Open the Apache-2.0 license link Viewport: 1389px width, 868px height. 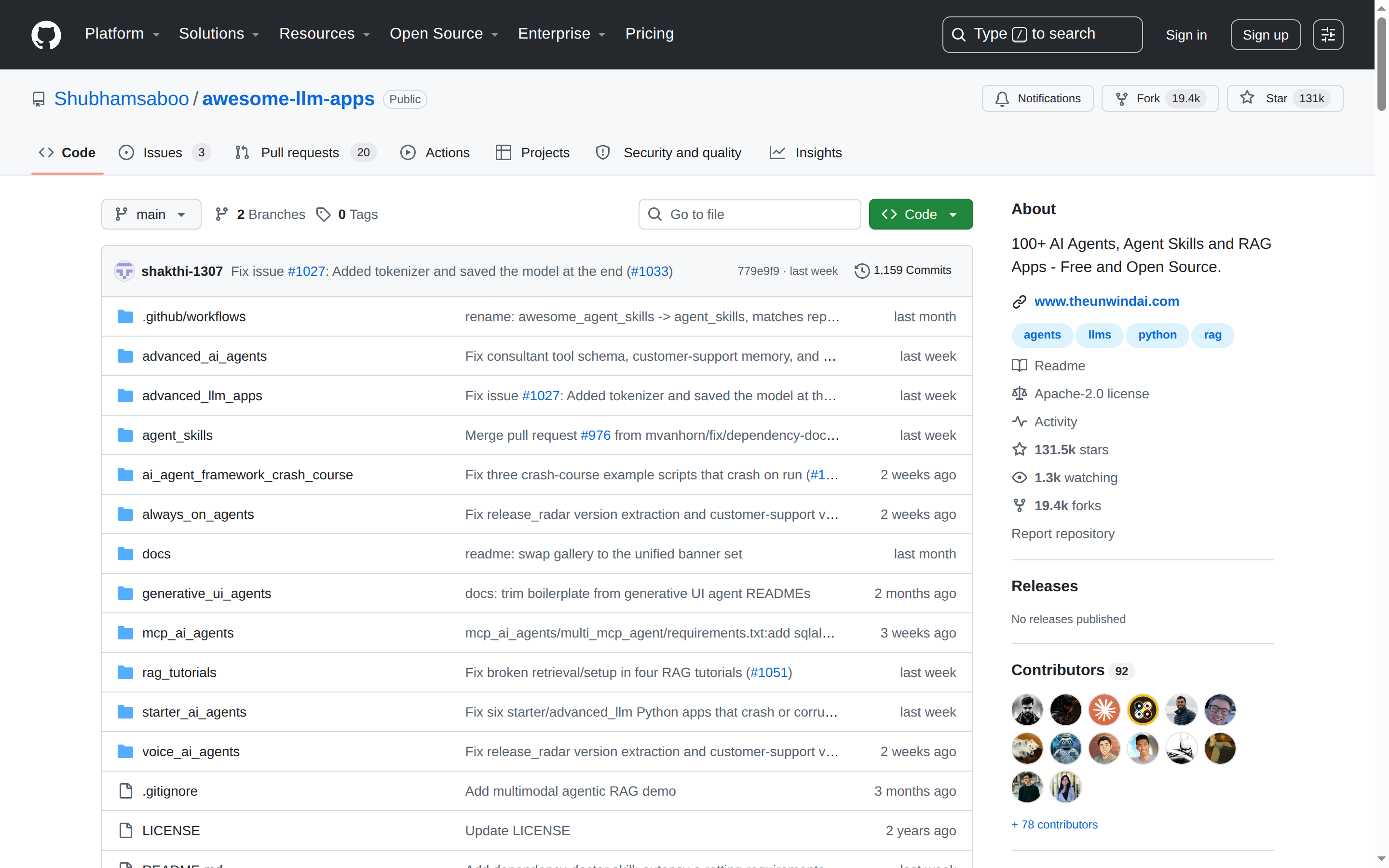tap(1080, 394)
